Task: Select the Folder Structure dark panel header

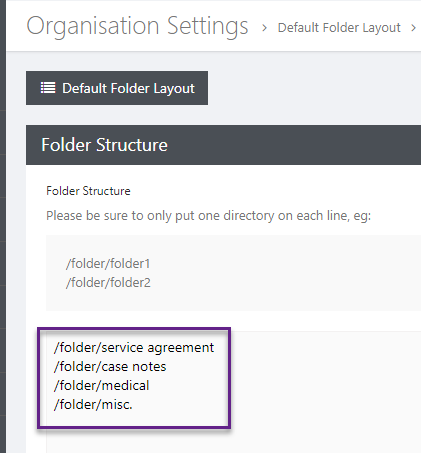Action: (223, 145)
